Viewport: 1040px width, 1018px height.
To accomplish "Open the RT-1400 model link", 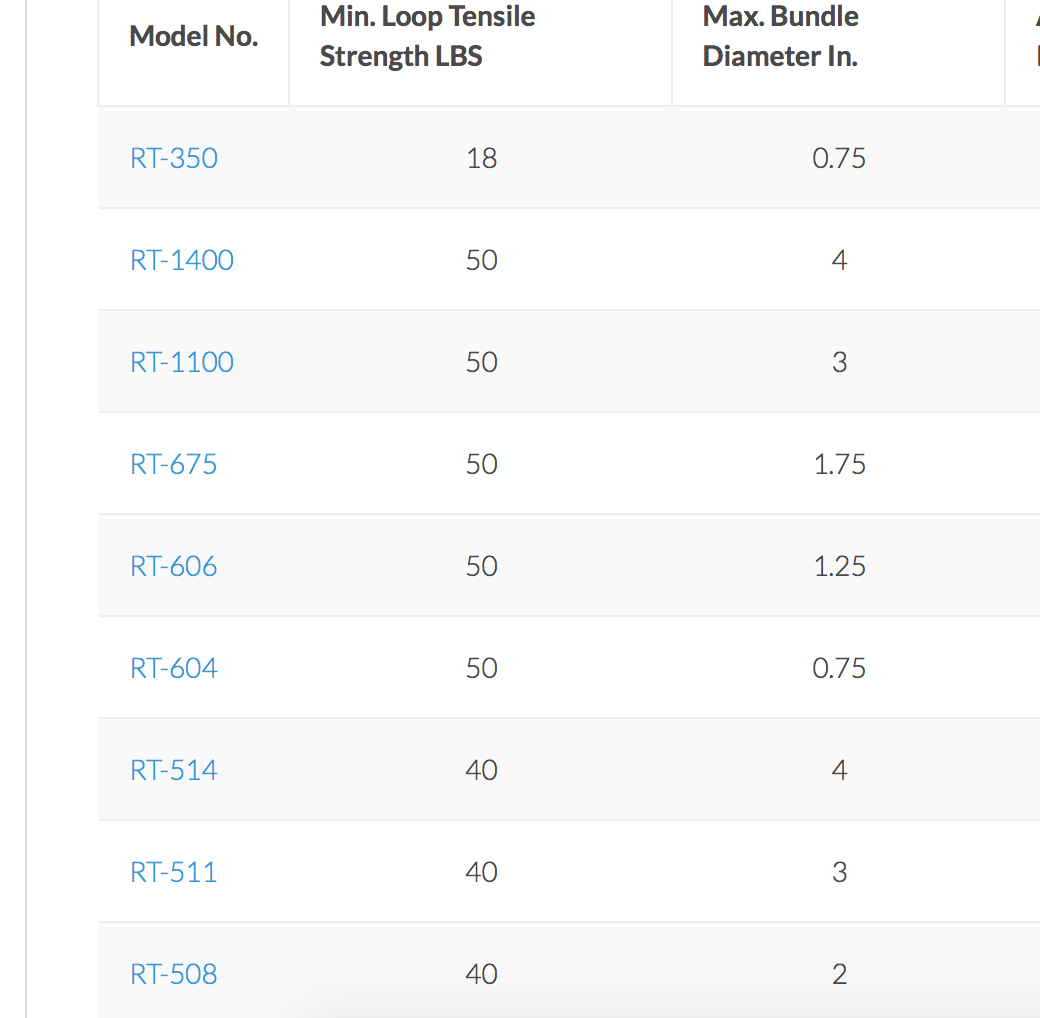I will (x=182, y=260).
